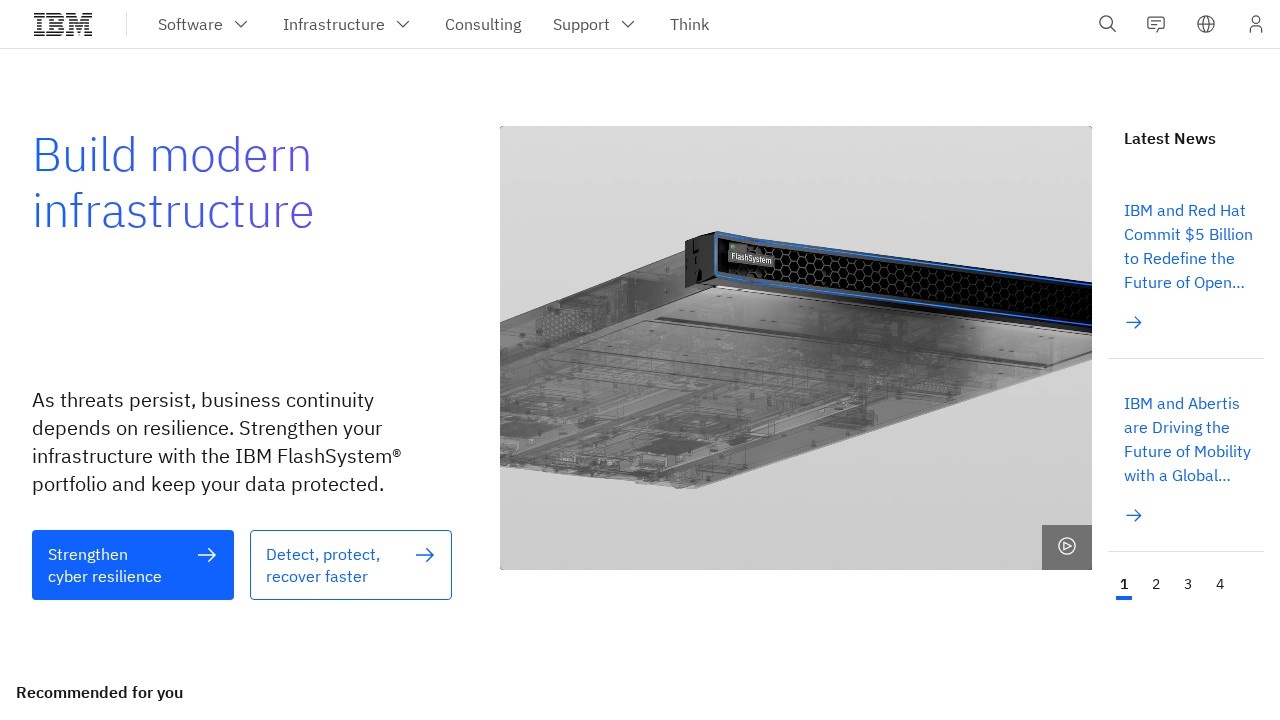Open the user profile icon

pyautogui.click(x=1256, y=24)
